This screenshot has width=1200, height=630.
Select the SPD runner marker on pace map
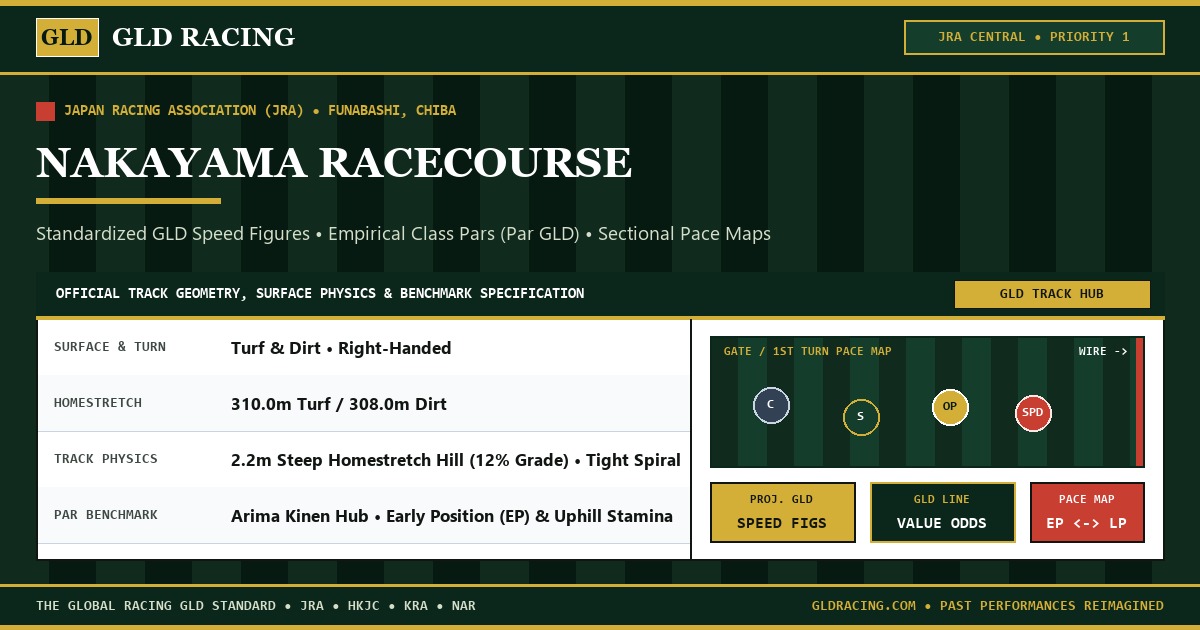click(1033, 413)
